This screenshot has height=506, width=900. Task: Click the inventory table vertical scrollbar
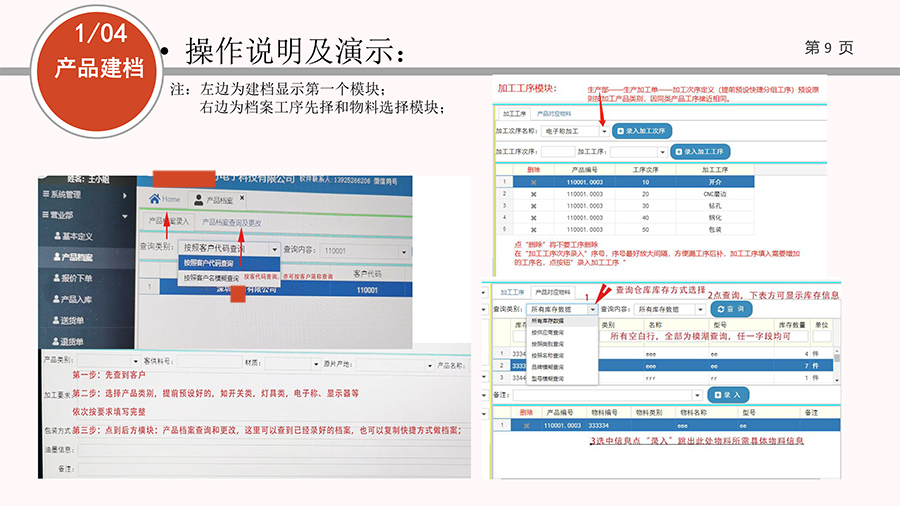[x=837, y=365]
